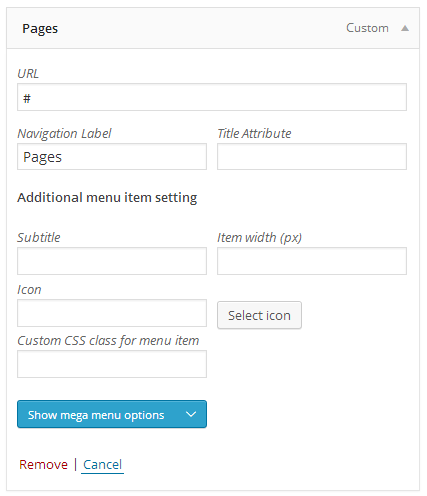The width and height of the screenshot is (427, 496).
Task: Select the Custom CSS class field
Action: [112, 364]
